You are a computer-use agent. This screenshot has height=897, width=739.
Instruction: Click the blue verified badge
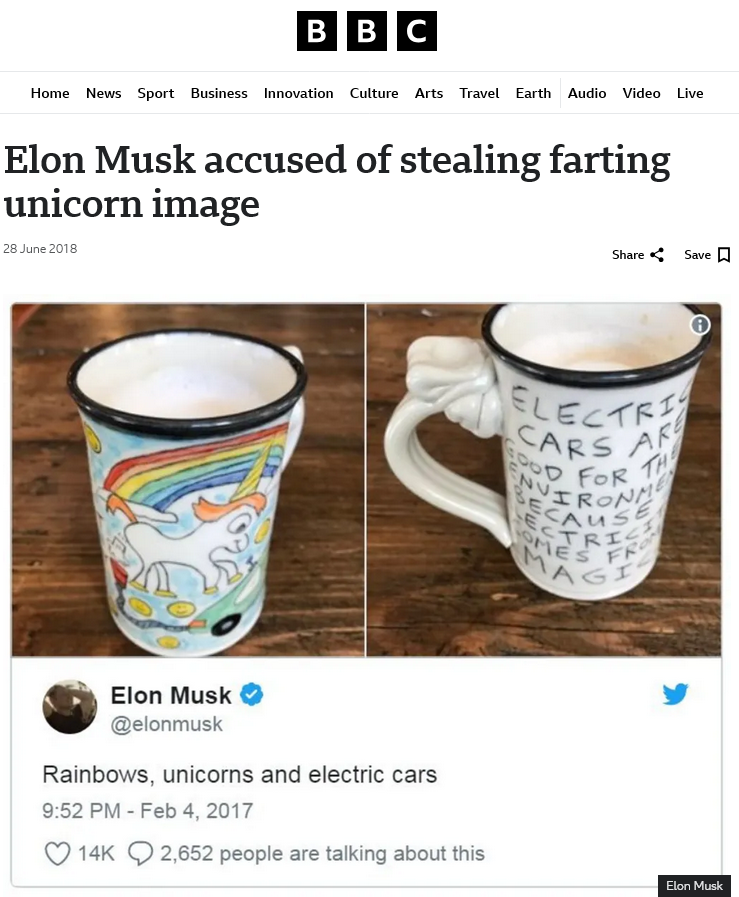(251, 694)
